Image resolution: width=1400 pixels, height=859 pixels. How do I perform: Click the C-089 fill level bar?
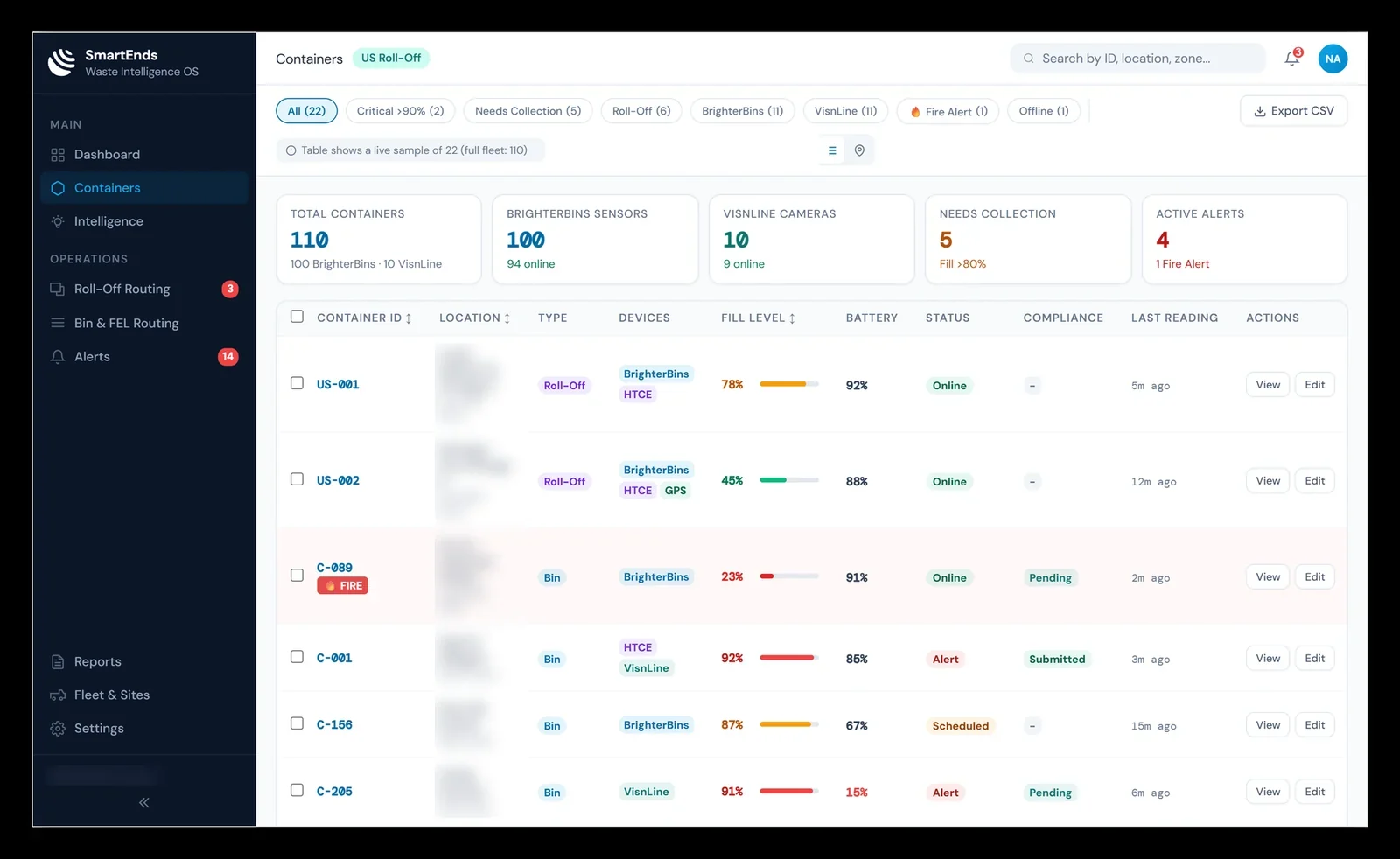point(789,576)
